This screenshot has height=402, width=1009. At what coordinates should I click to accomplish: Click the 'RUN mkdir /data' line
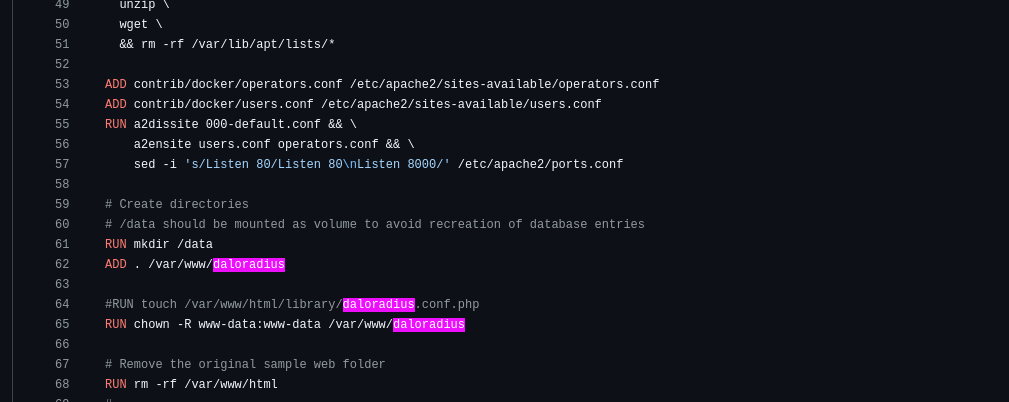[159, 244]
